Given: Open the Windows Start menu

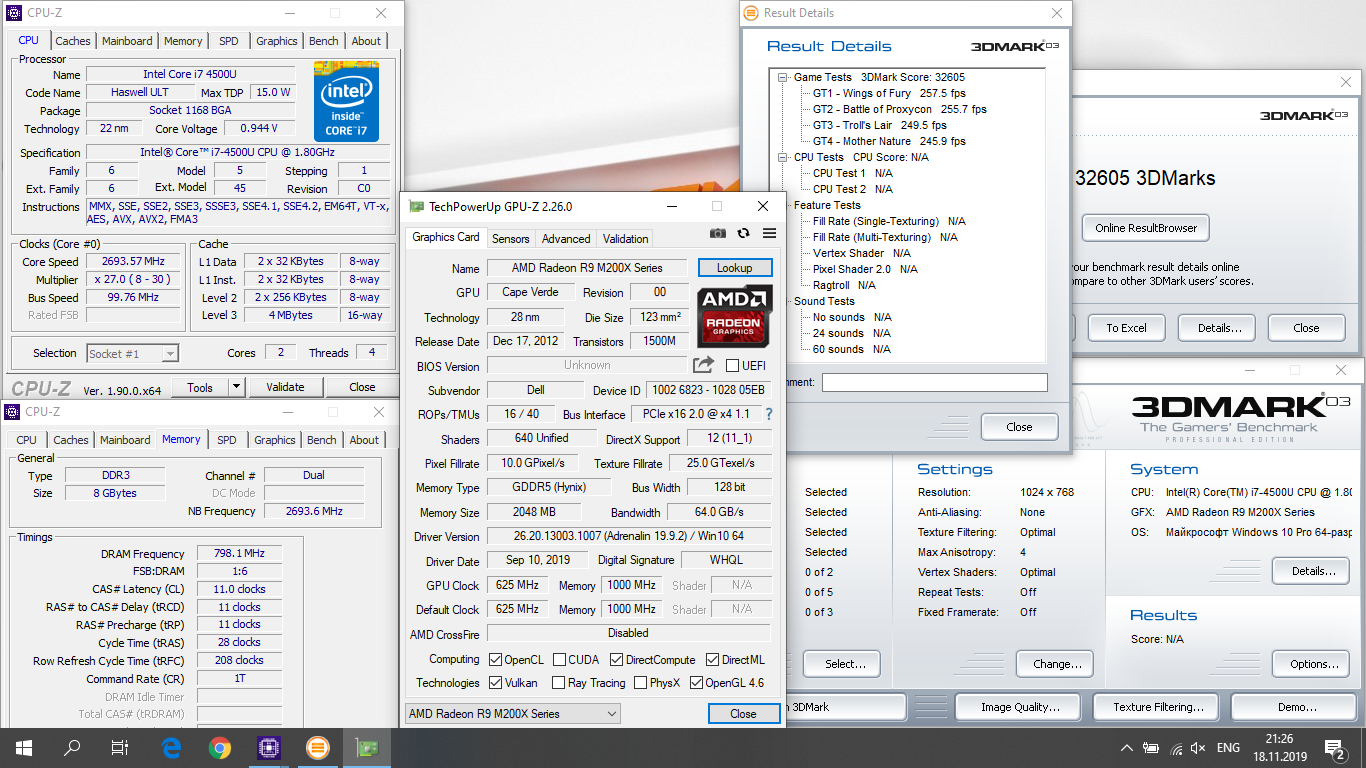Looking at the screenshot, I should point(23,748).
